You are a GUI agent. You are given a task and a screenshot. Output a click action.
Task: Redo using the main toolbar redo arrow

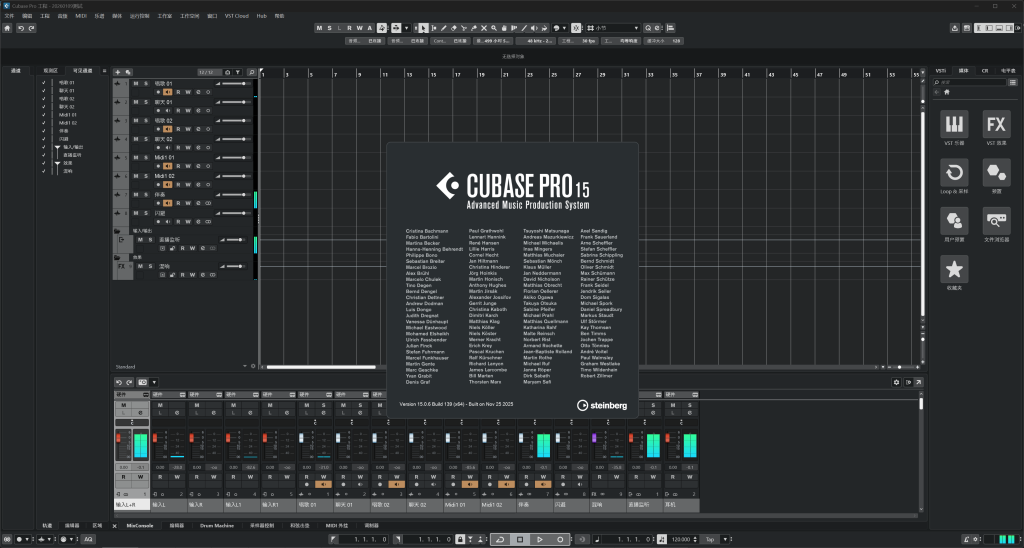(31, 28)
